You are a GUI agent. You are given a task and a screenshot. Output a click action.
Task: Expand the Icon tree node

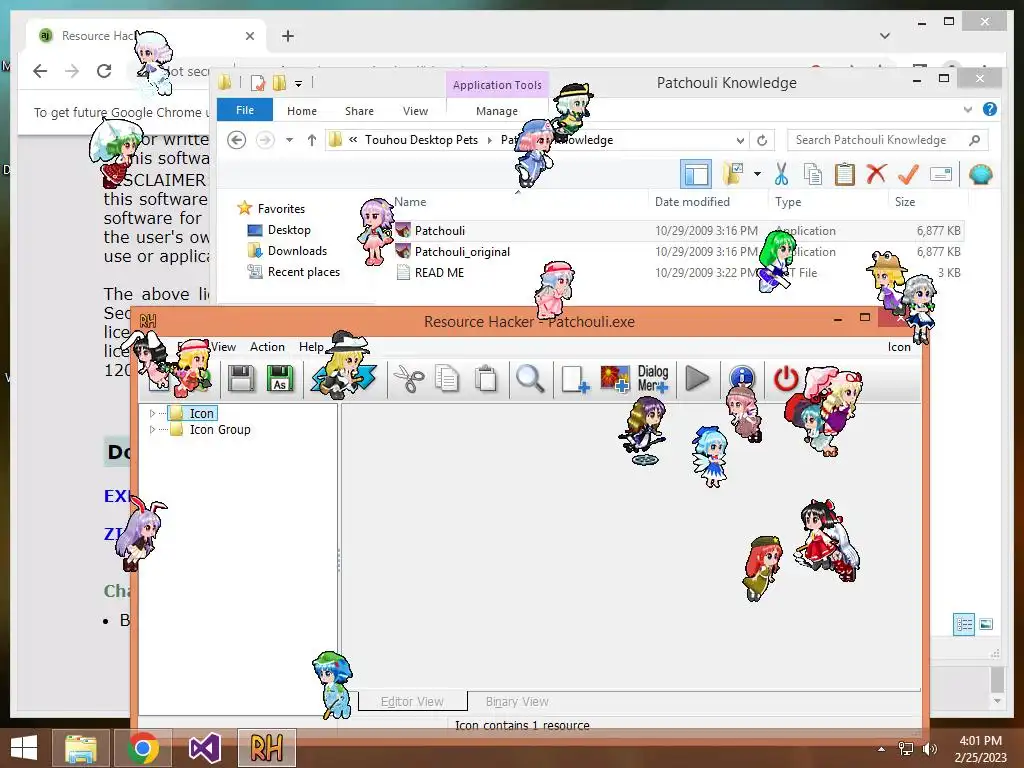[x=152, y=413]
